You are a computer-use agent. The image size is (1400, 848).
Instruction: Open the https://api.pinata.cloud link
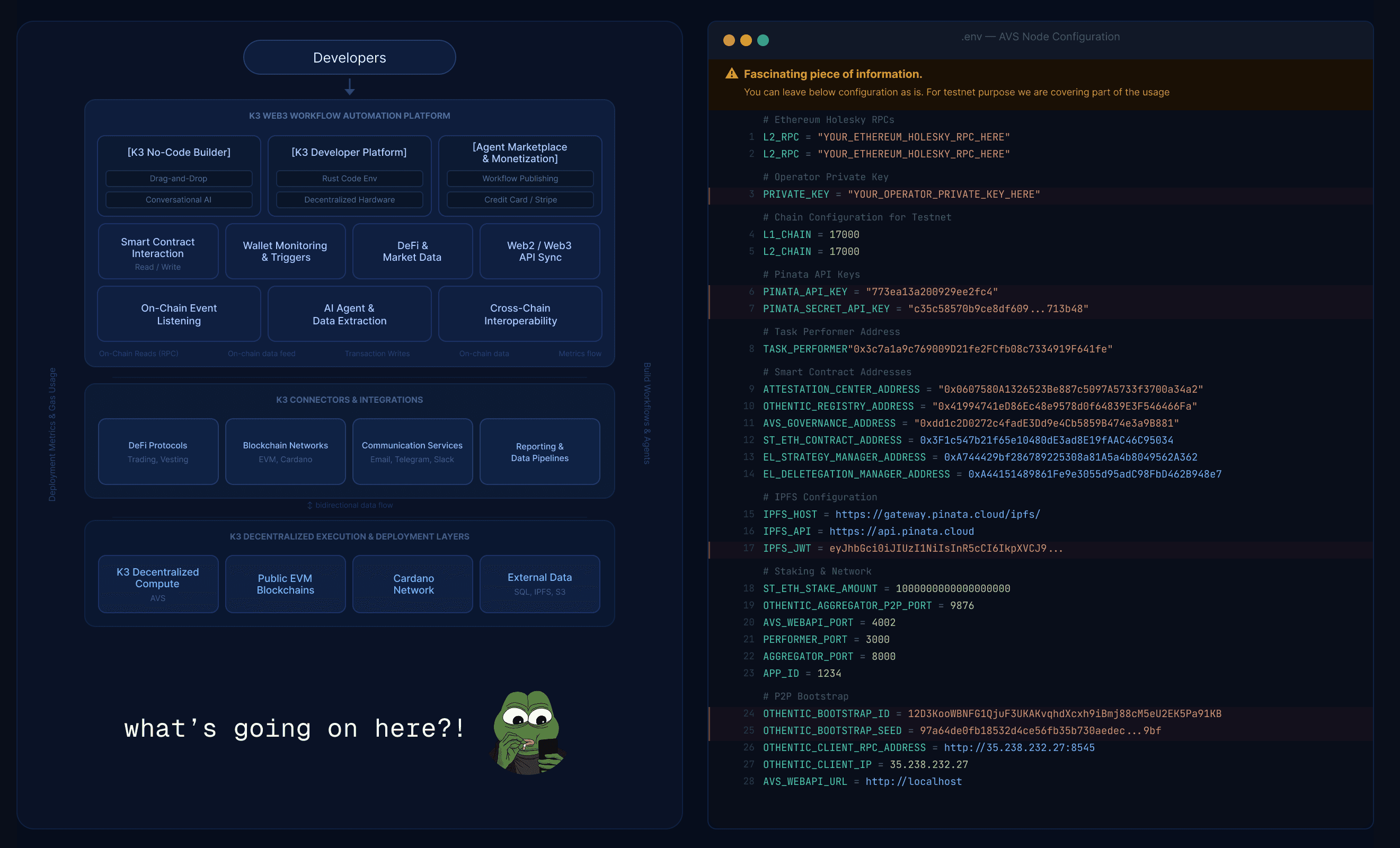pyautogui.click(x=902, y=532)
